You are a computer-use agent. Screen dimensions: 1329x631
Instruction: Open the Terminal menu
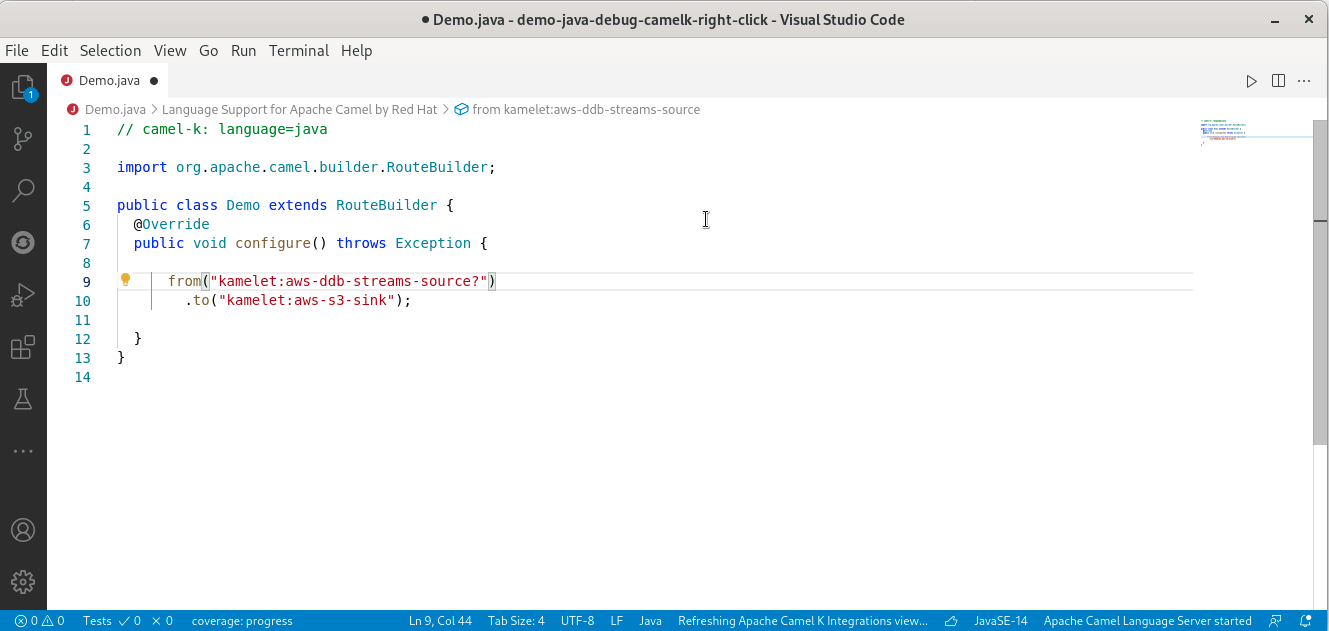pos(300,50)
